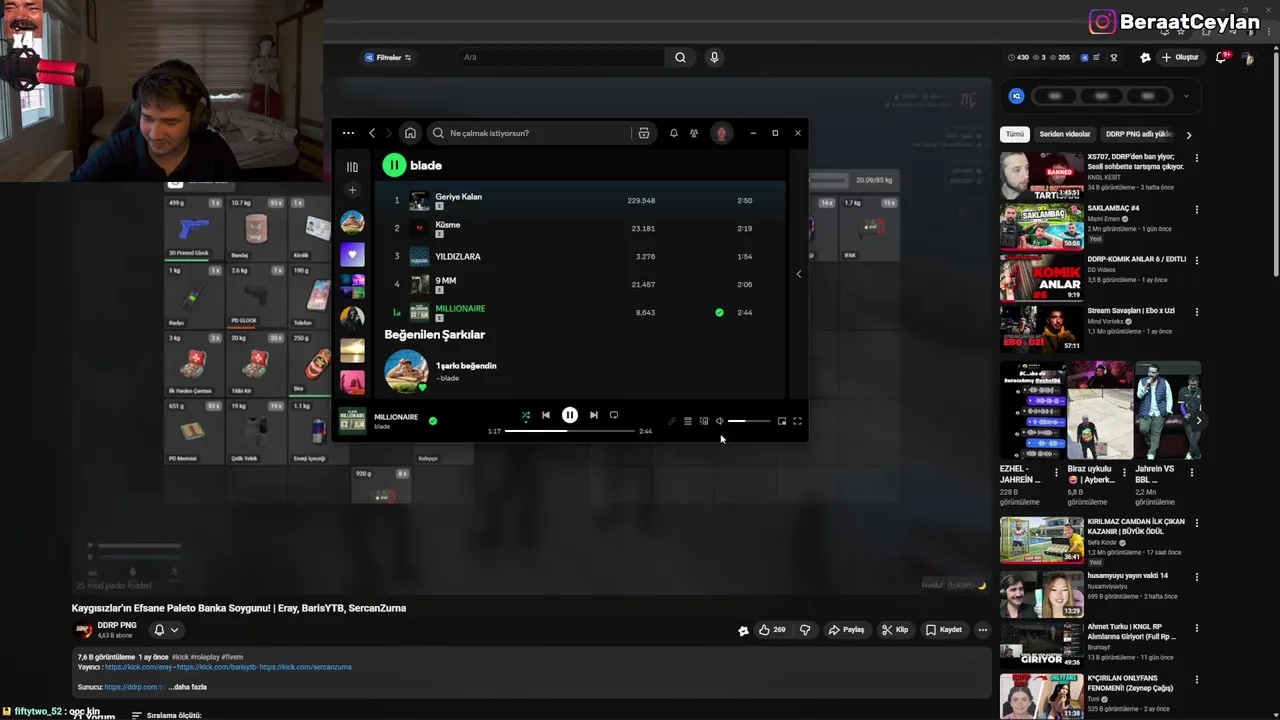1280x720 pixels.
Task: Open connect to device icon
Action: 704,421
